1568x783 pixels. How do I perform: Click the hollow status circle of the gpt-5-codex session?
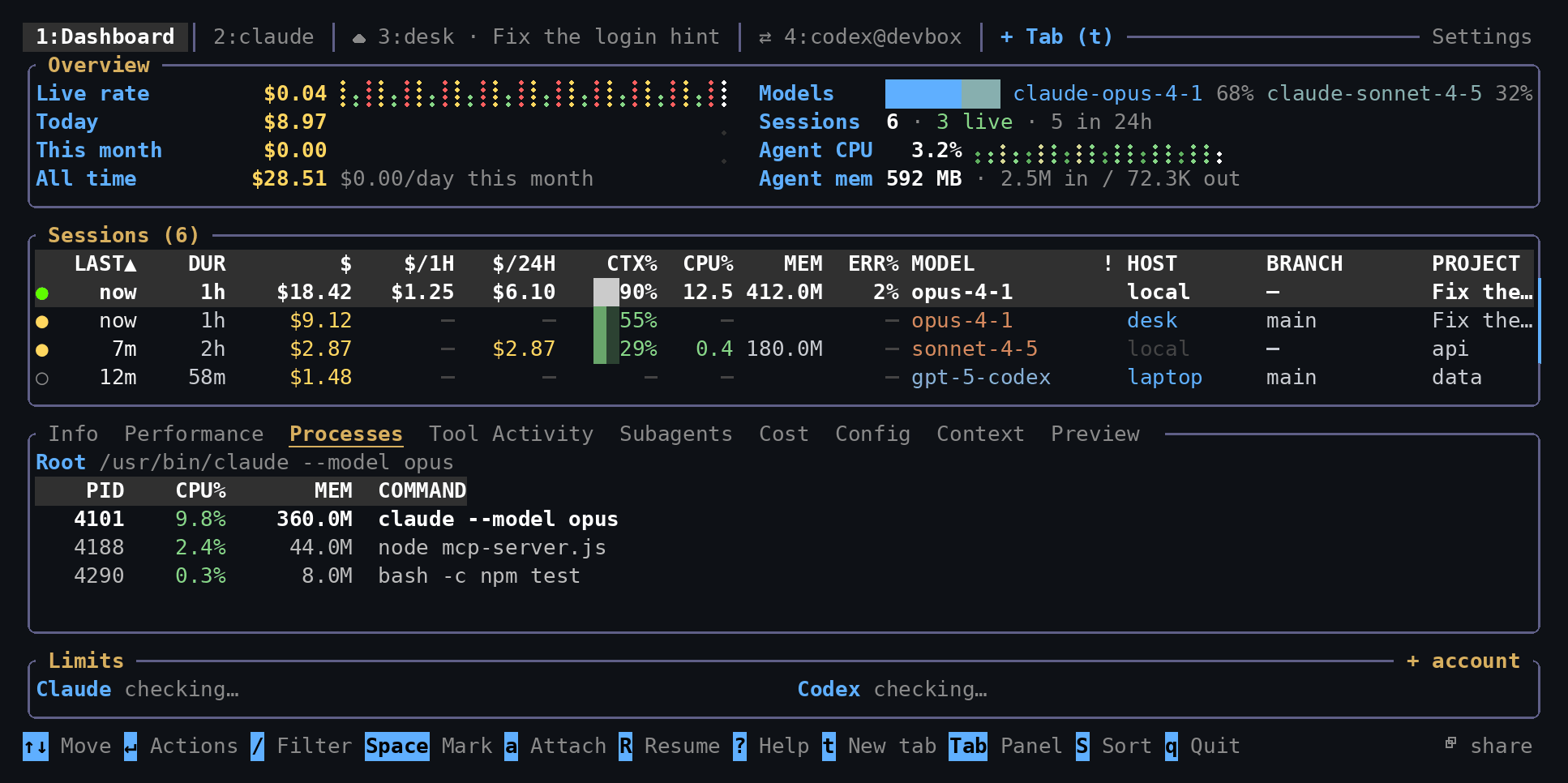42,378
